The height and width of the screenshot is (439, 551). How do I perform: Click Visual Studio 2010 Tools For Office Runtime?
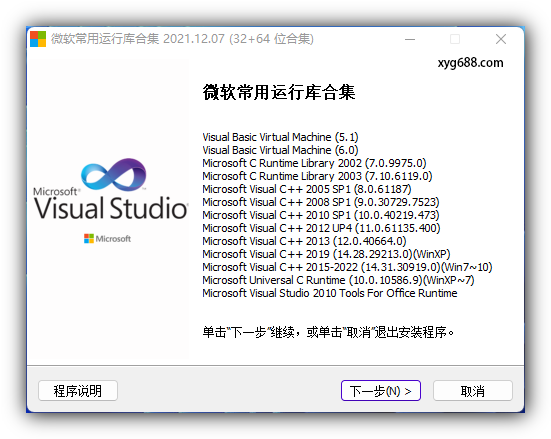point(330,293)
